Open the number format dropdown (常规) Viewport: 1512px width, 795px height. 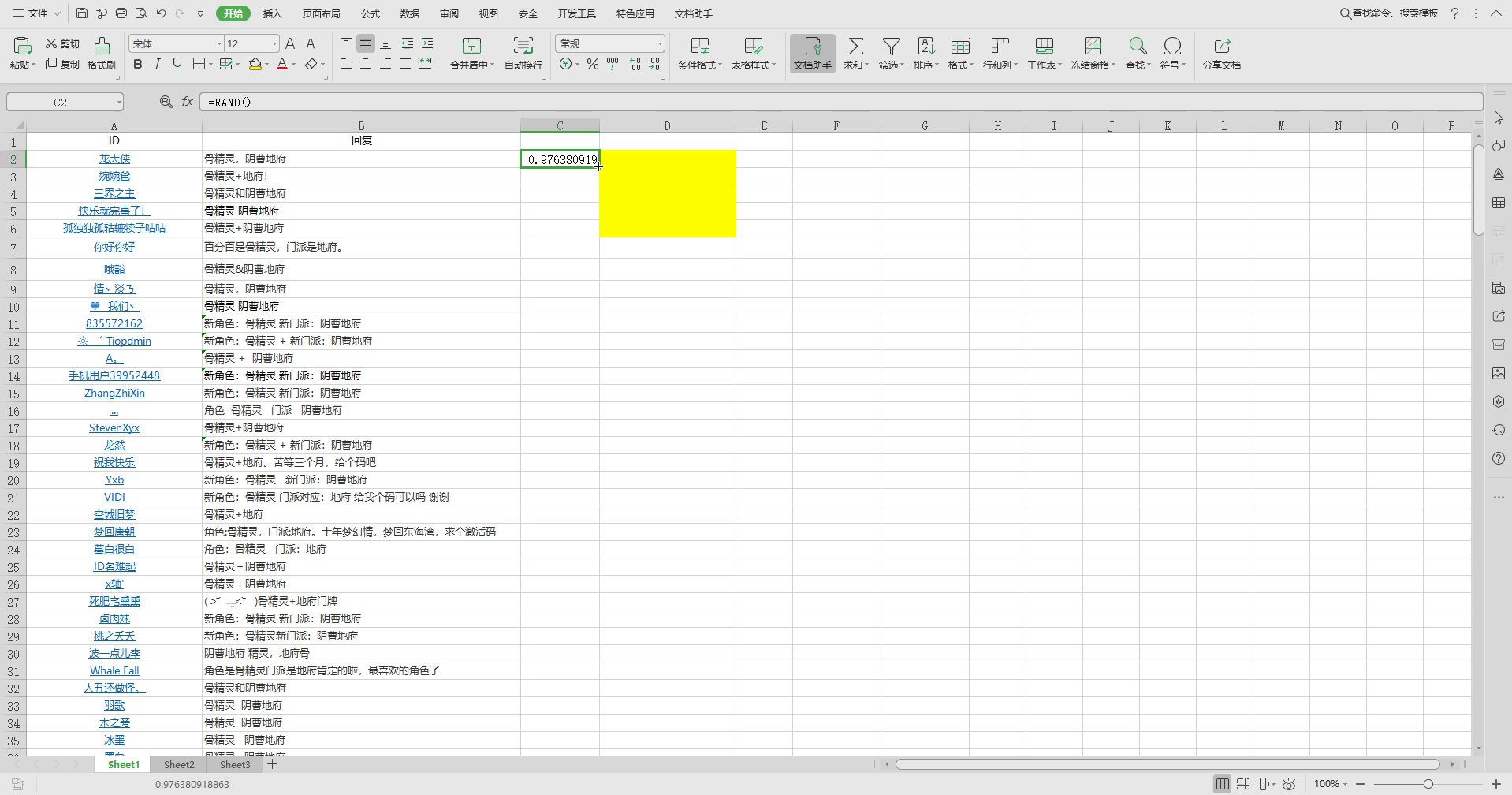point(659,44)
